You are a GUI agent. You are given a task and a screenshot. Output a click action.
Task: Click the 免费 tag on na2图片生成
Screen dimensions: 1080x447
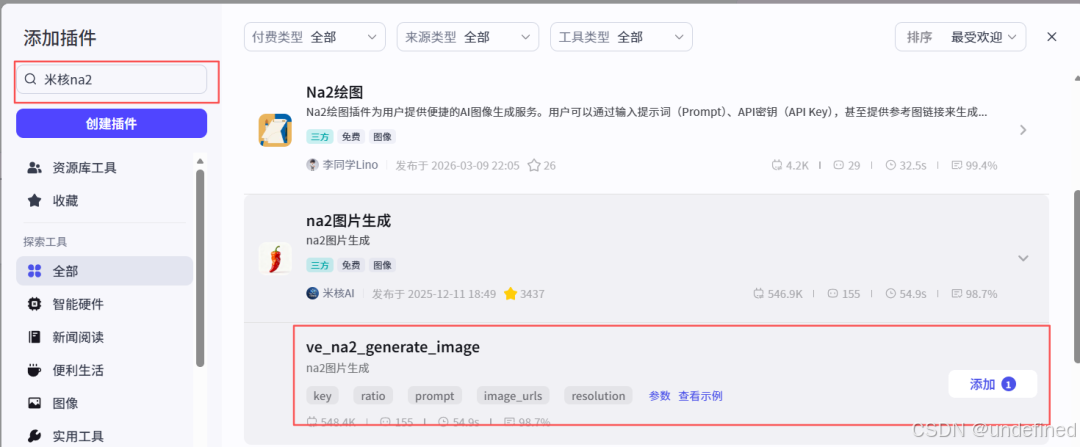tap(351, 265)
